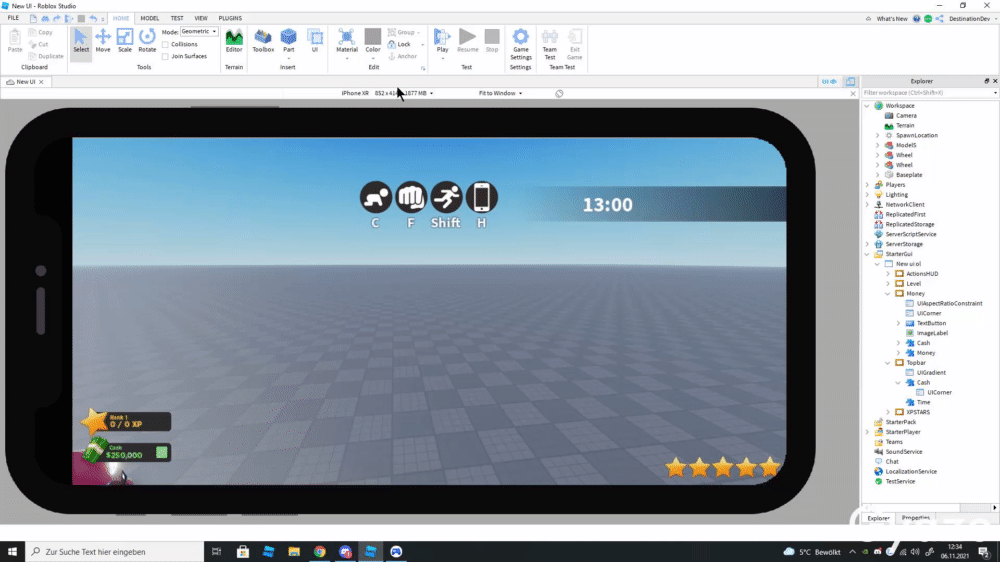Click the Filter workspace search field
The image size is (1000, 562).
pos(928,93)
